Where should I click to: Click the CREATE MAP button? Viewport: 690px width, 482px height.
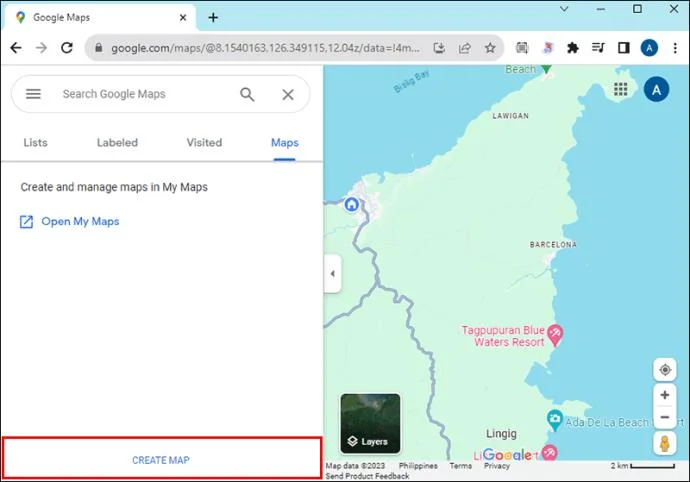(x=162, y=458)
